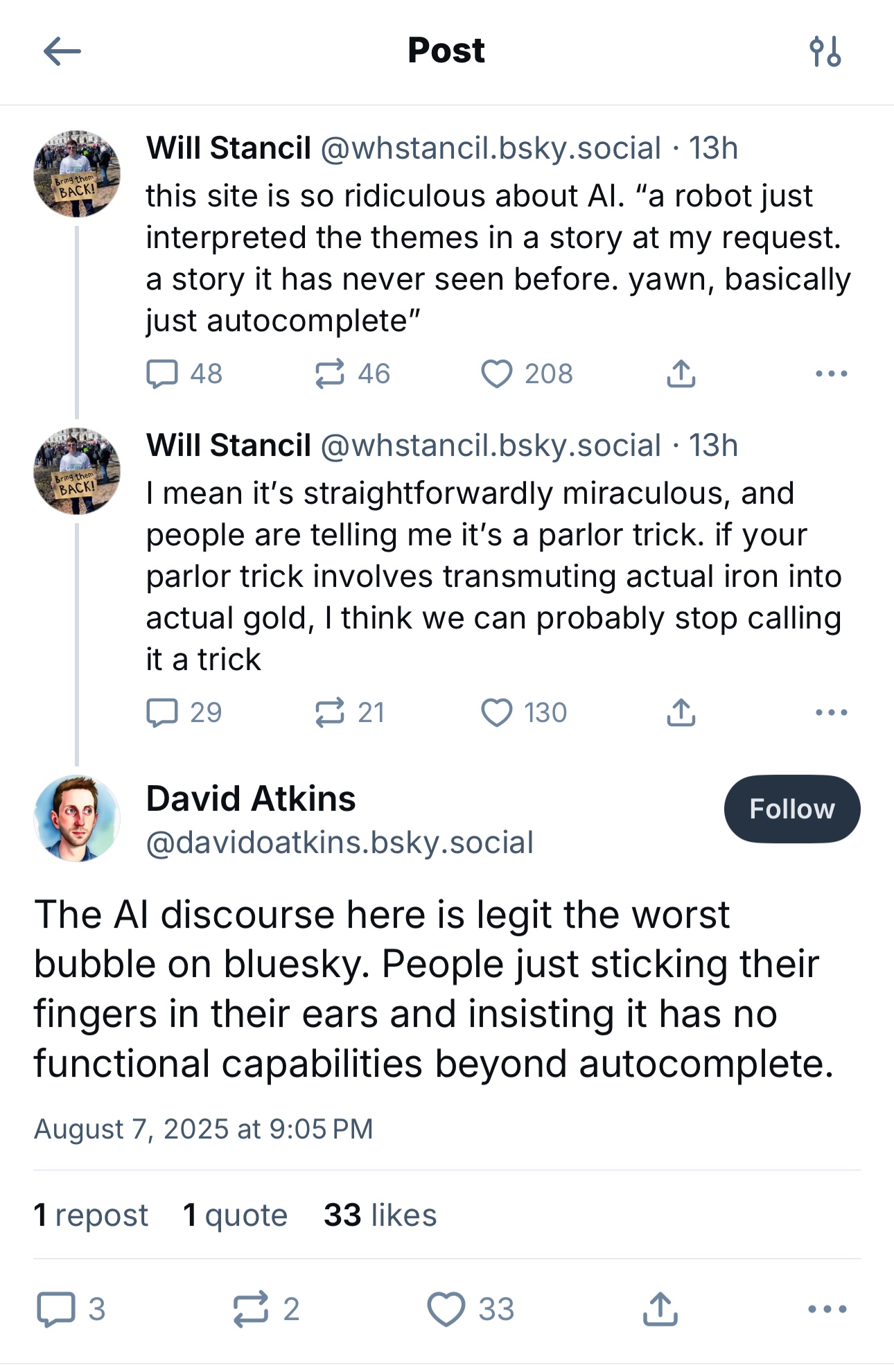Open David Atkins' profile avatar

77,818
